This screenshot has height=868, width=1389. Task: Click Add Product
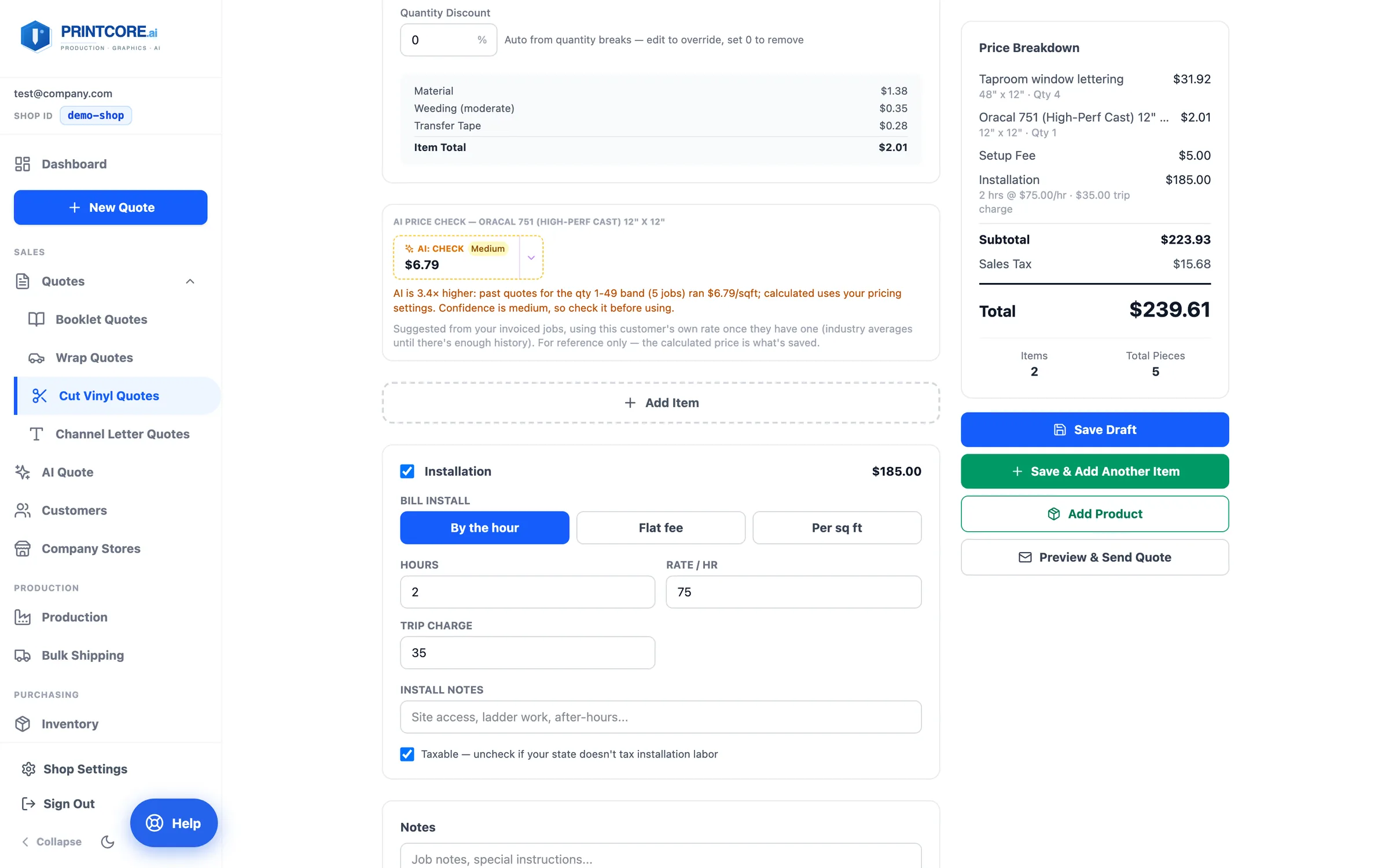point(1094,514)
